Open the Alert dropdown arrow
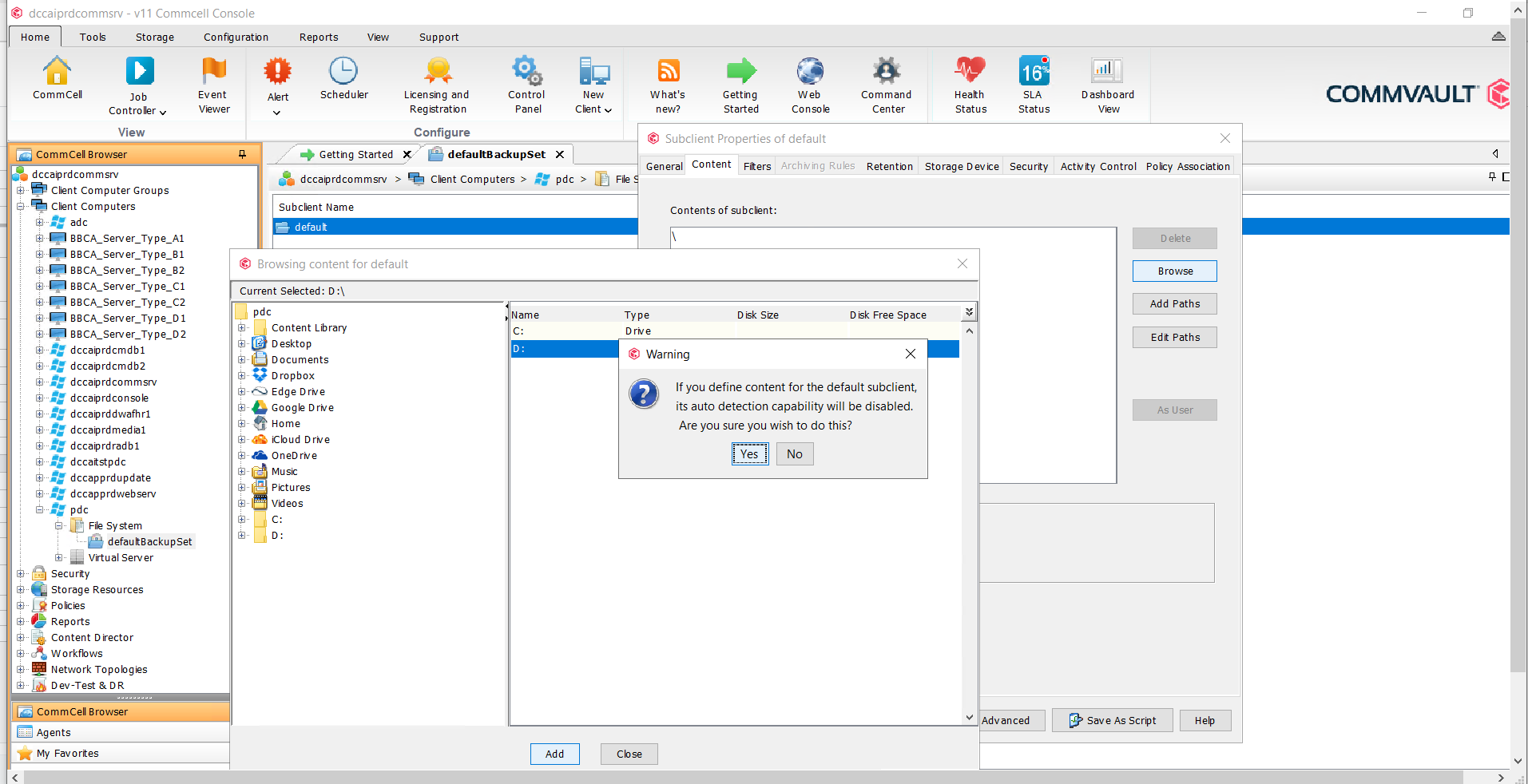 pos(277,113)
